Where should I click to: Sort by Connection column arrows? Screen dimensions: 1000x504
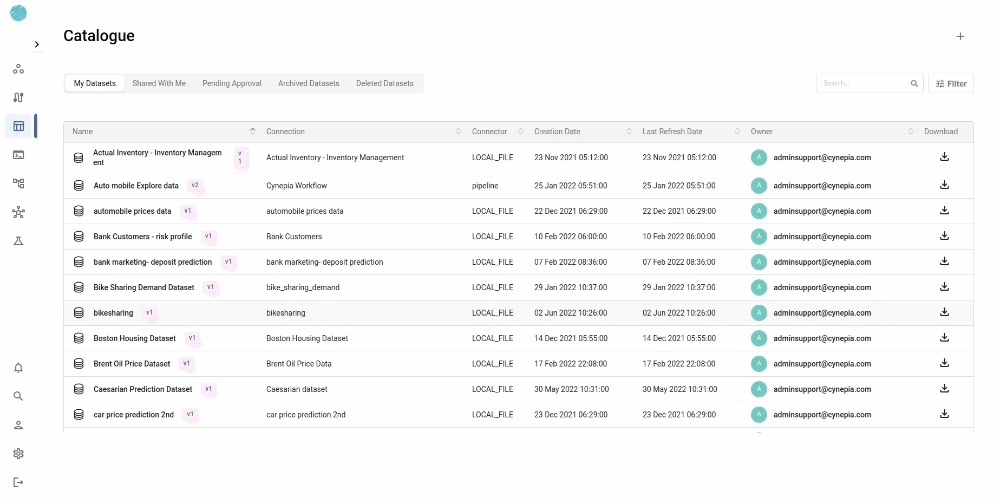(x=459, y=131)
